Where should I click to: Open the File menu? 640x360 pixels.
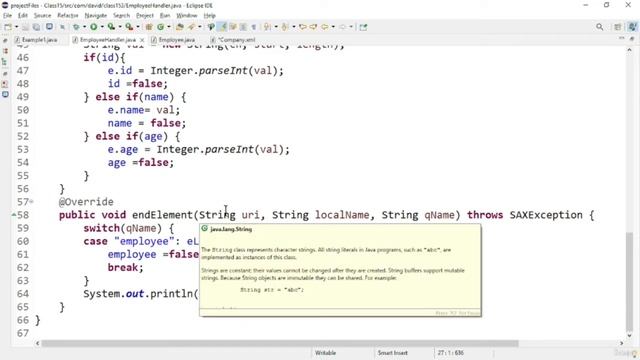tap(7, 16)
